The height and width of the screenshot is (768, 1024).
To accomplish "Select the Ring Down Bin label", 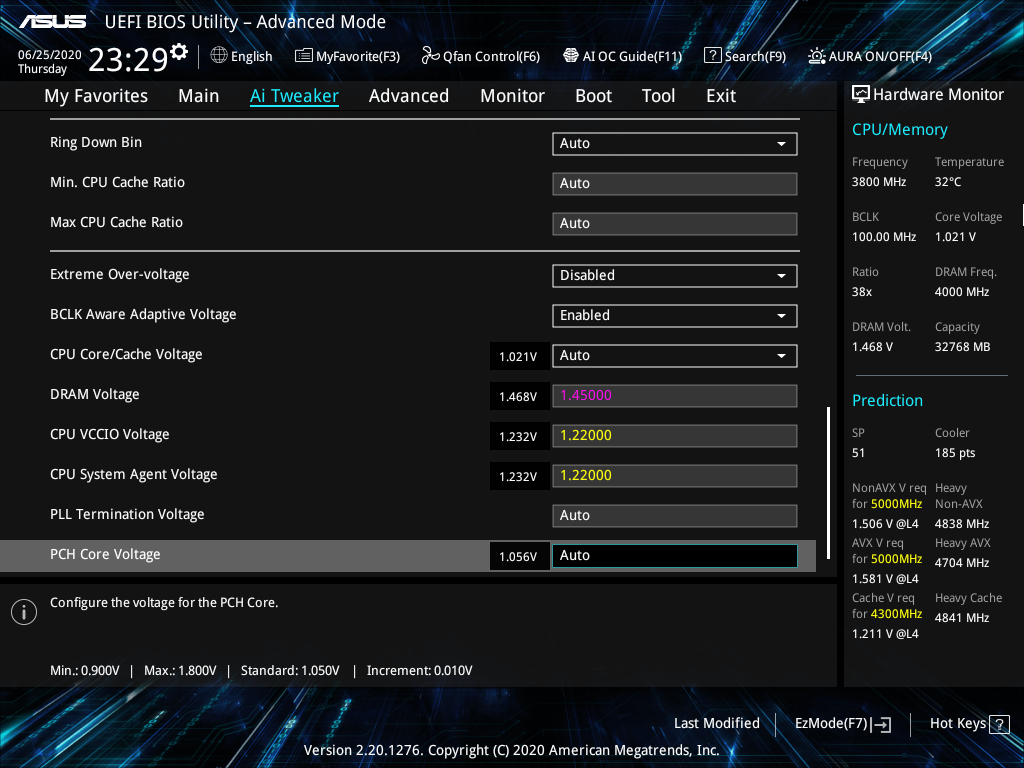I will (x=96, y=142).
